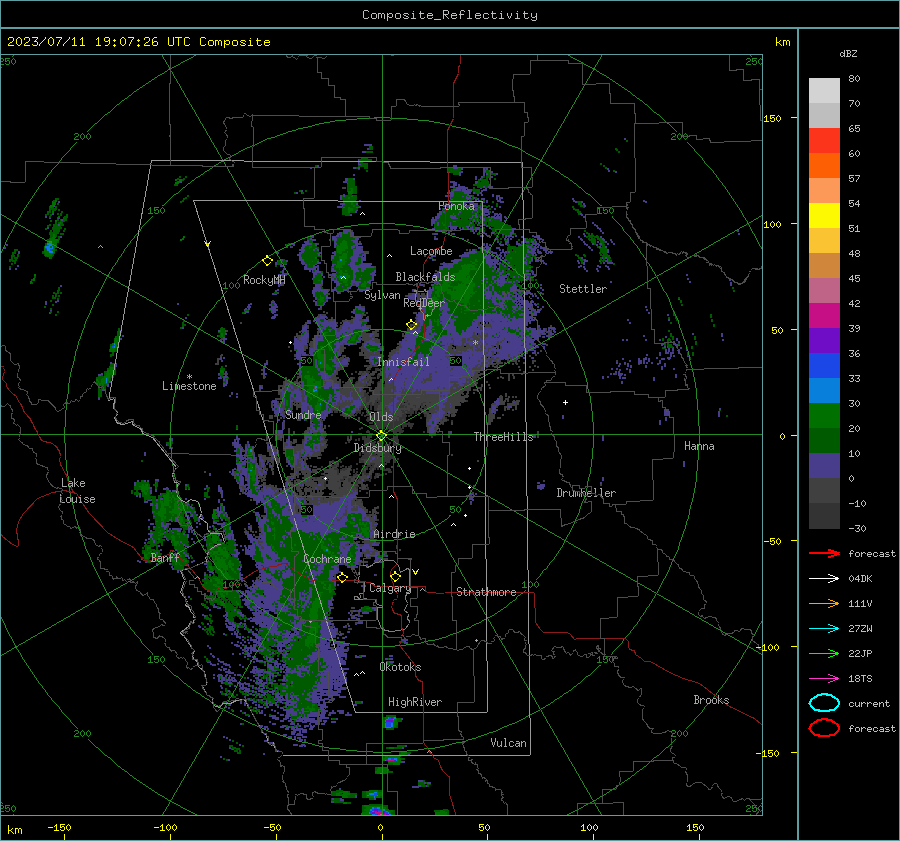Pick the light gray 80 dBZ swatch
Screen dimensions: 900x841
tap(824, 90)
